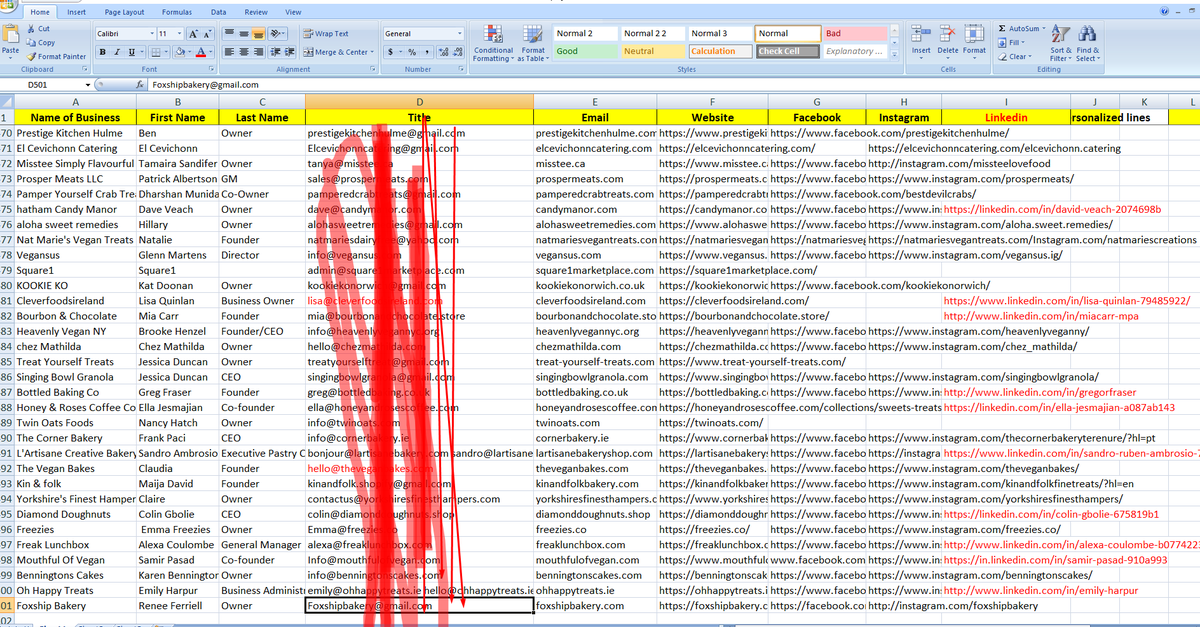Expand the font size 11 dropdown
The image size is (1200, 627).
pos(178,34)
